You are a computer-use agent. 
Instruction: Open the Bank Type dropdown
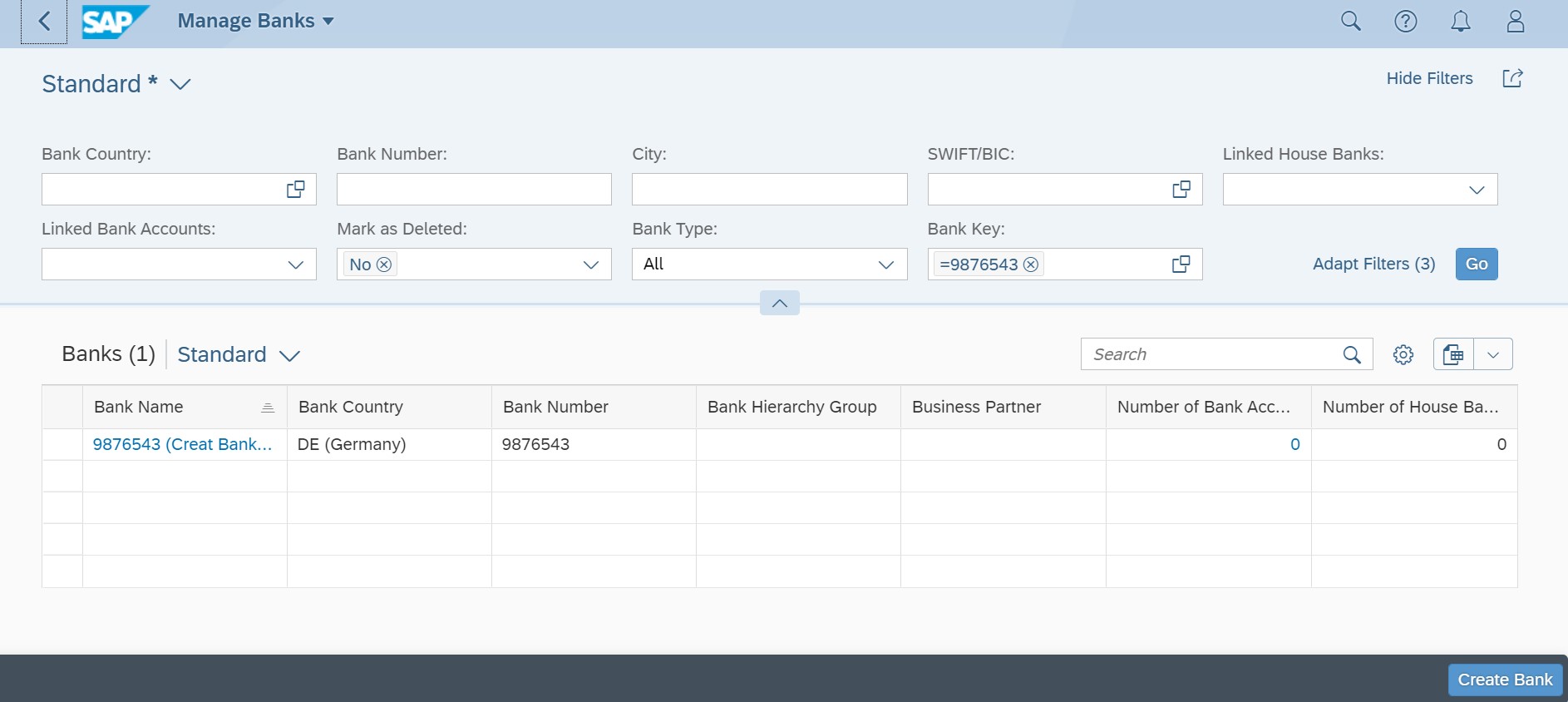click(x=886, y=264)
